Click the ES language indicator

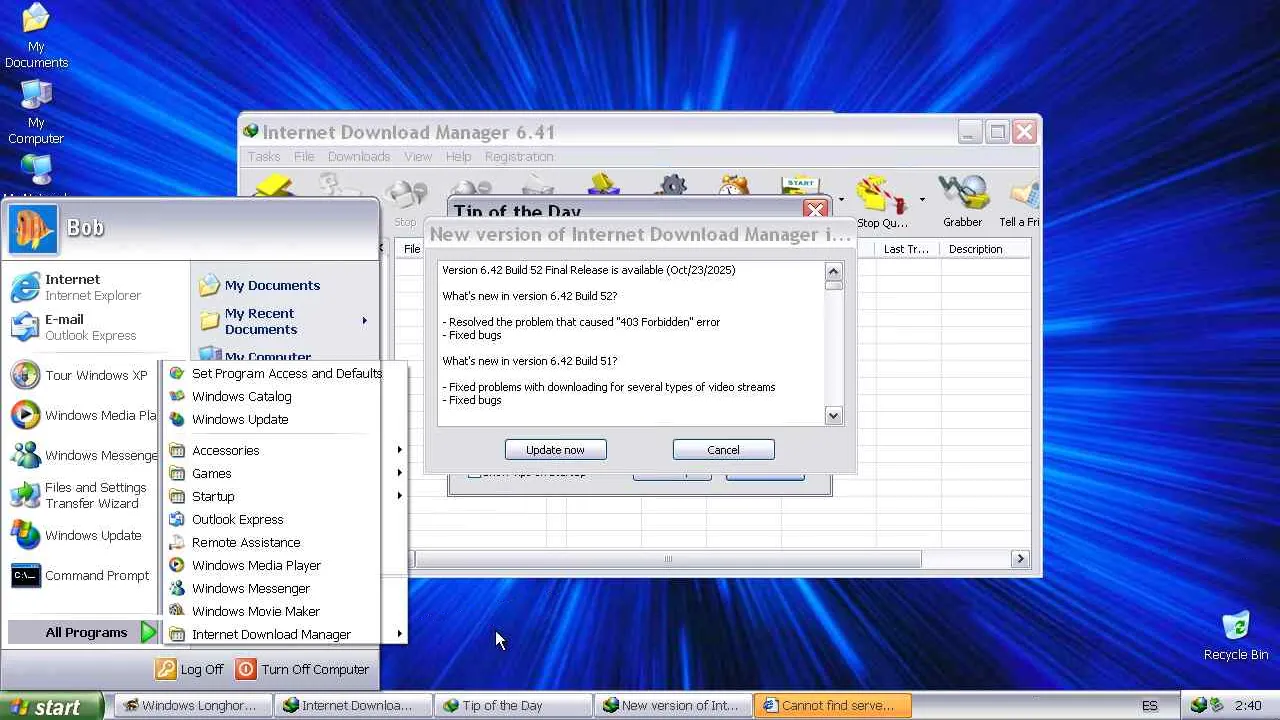point(1150,706)
